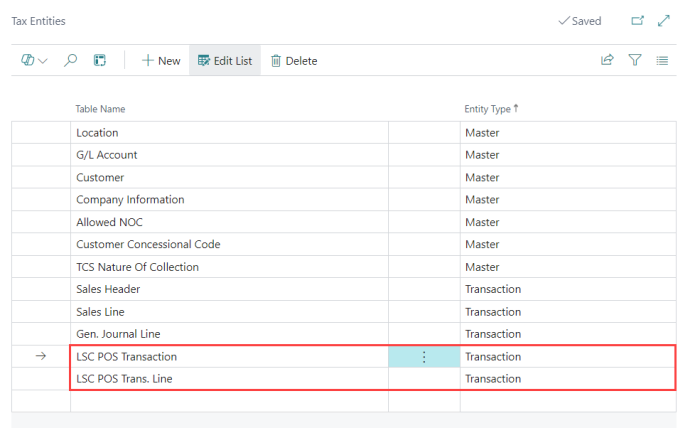The width and height of the screenshot is (700, 428).
Task: Click the Saved status indicator
Action: click(580, 21)
